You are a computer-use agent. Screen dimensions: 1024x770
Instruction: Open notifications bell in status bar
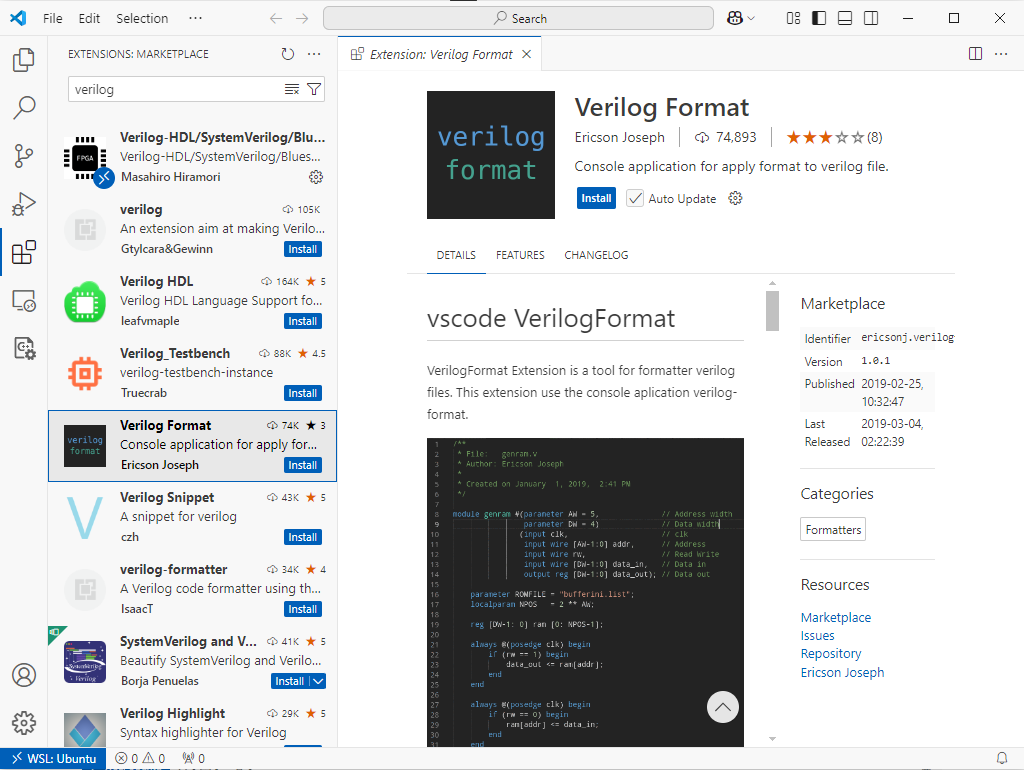coord(1002,758)
